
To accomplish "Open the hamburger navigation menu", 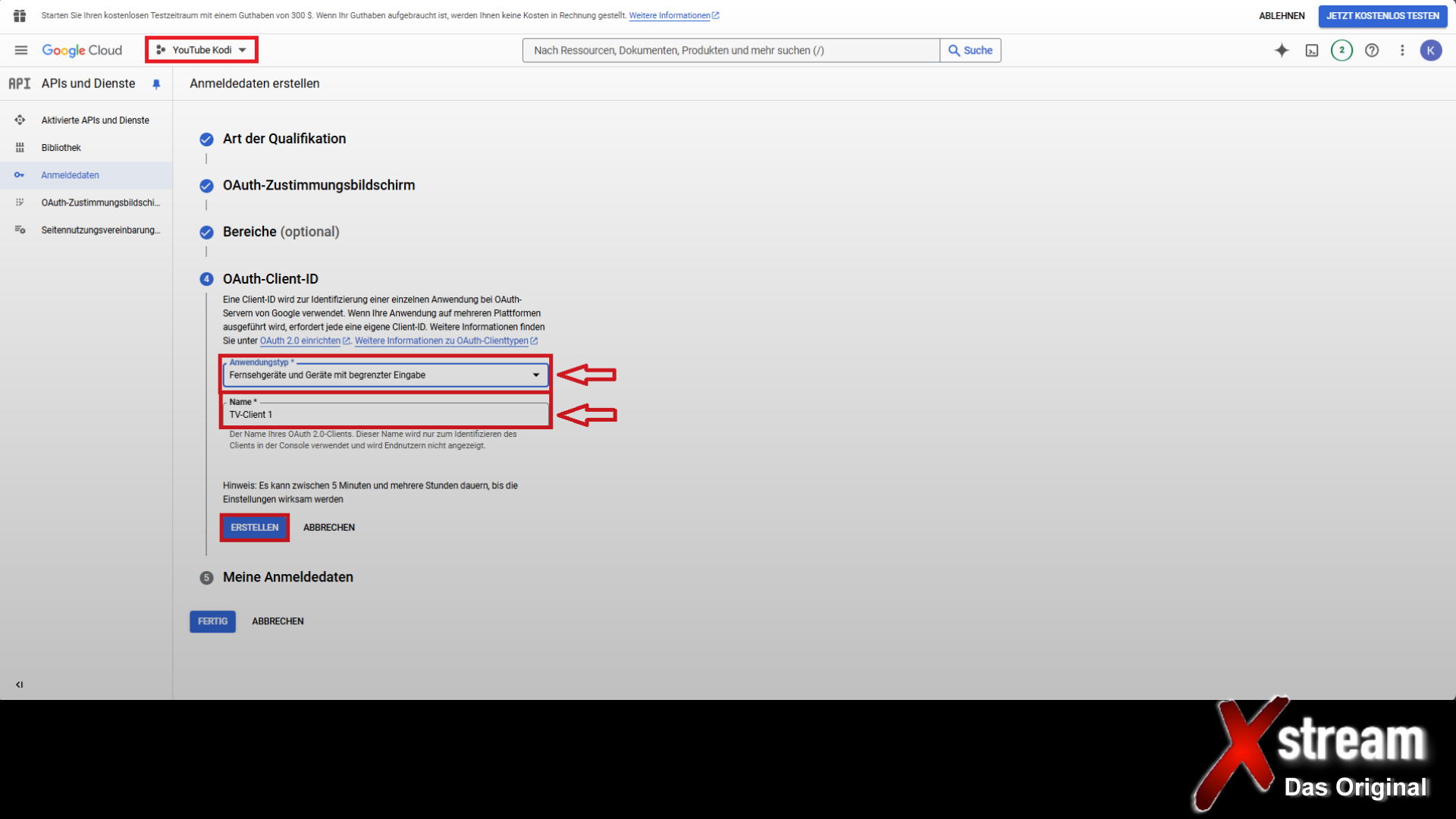I will (x=20, y=50).
